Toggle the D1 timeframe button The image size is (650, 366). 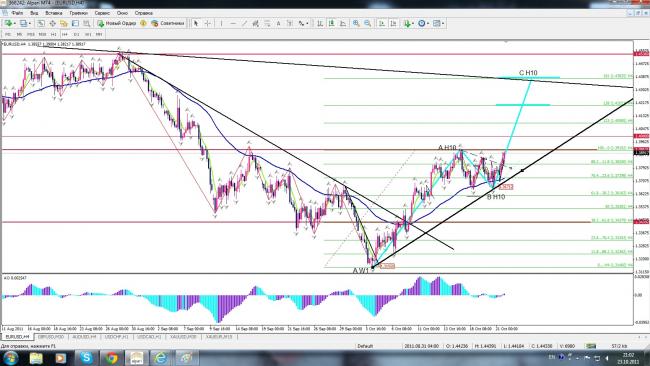click(x=76, y=34)
